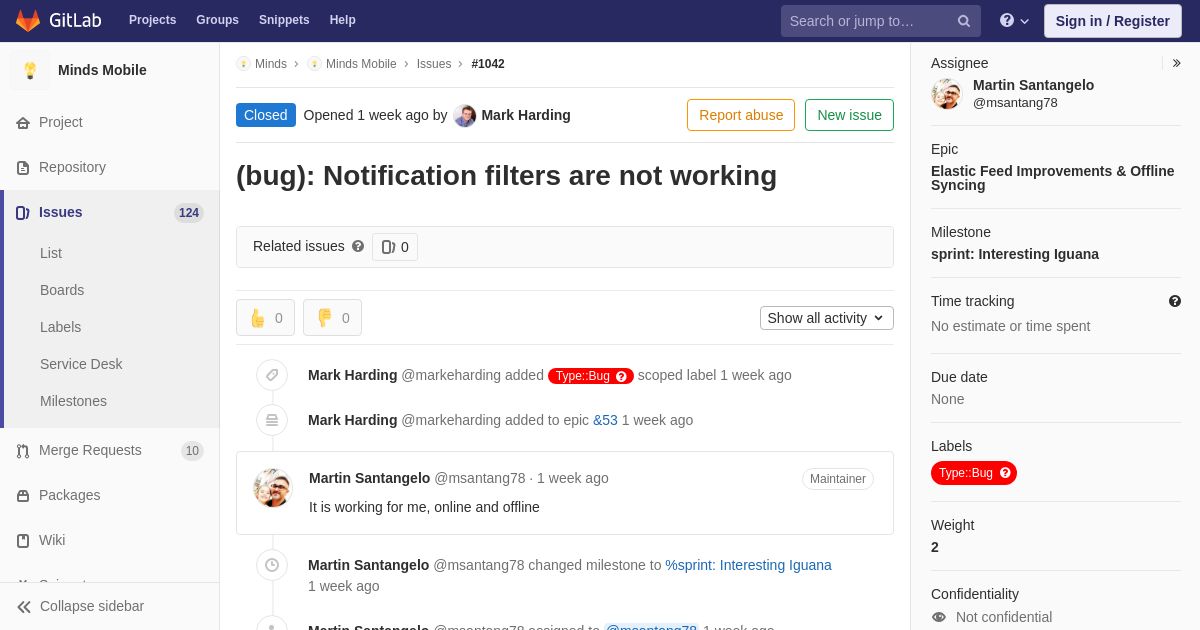Viewport: 1200px width, 630px height.
Task: Click the GitLab fox logo
Action: [x=28, y=20]
